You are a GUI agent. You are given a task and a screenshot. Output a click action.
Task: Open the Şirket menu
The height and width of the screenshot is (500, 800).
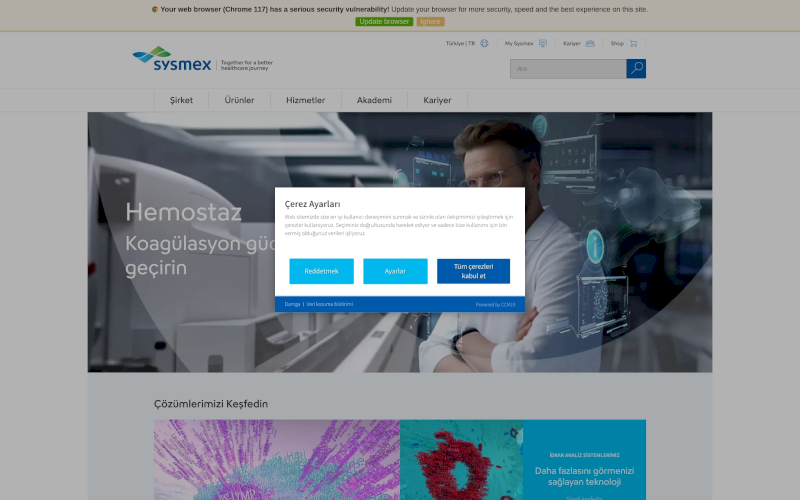(x=181, y=100)
